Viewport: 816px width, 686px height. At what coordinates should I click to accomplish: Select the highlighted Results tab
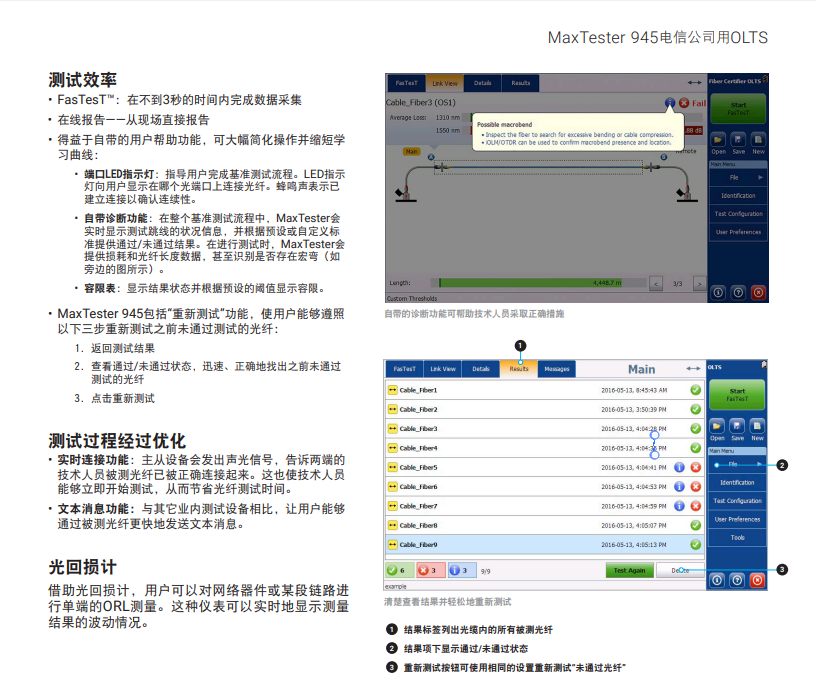point(519,369)
